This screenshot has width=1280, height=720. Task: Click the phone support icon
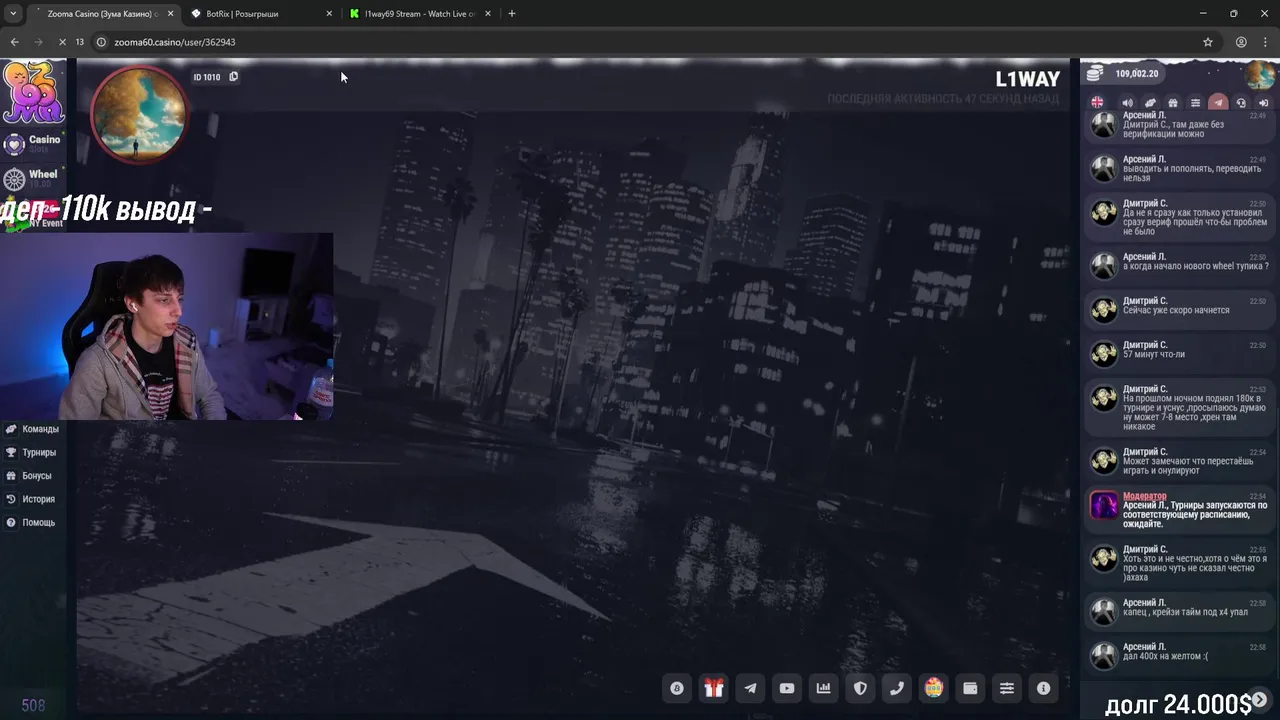click(x=897, y=688)
